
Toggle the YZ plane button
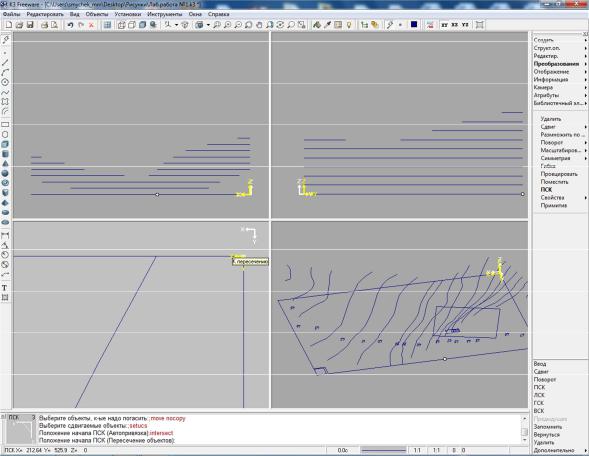(x=465, y=25)
